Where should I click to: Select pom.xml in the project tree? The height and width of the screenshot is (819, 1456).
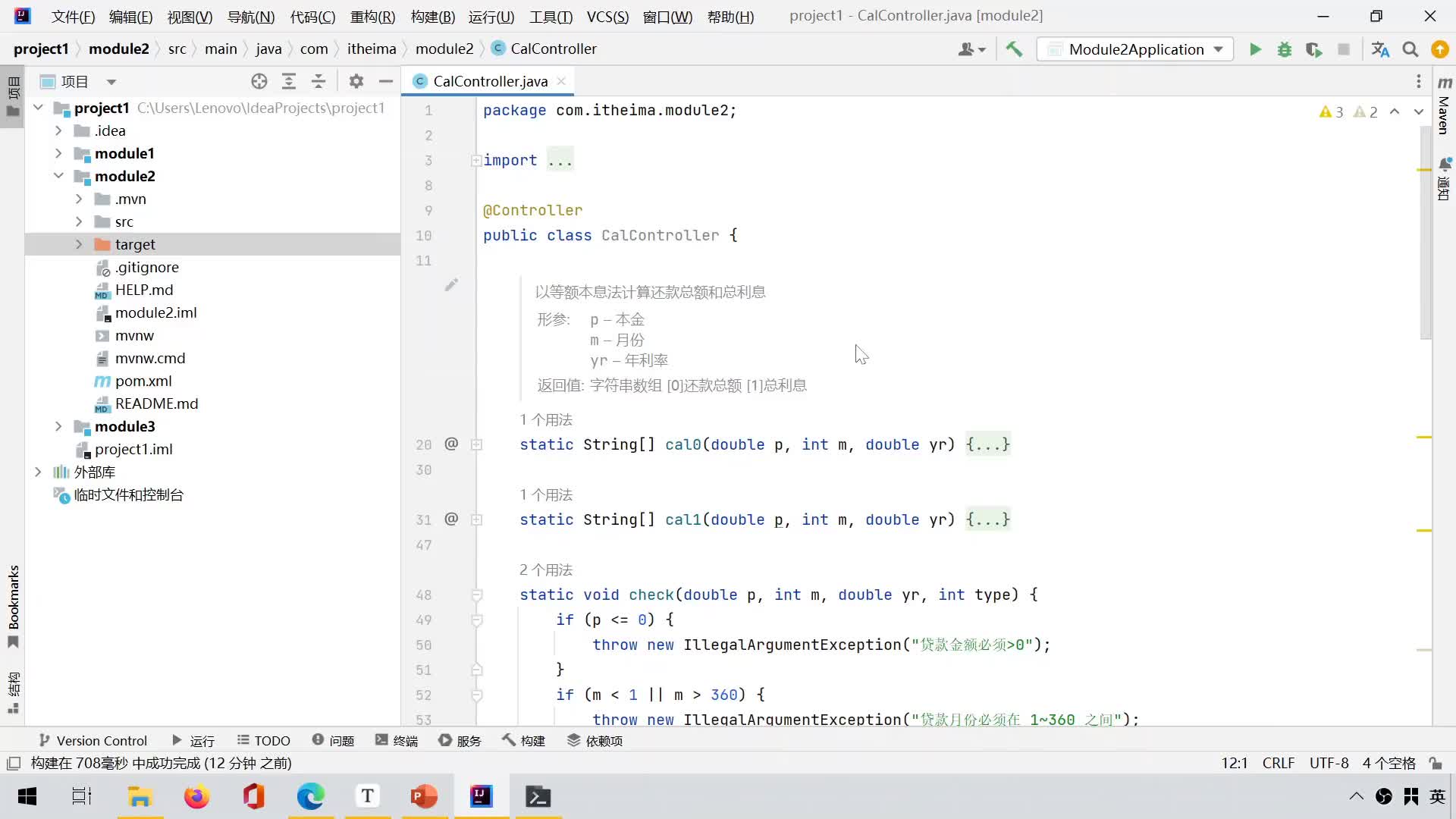143,381
